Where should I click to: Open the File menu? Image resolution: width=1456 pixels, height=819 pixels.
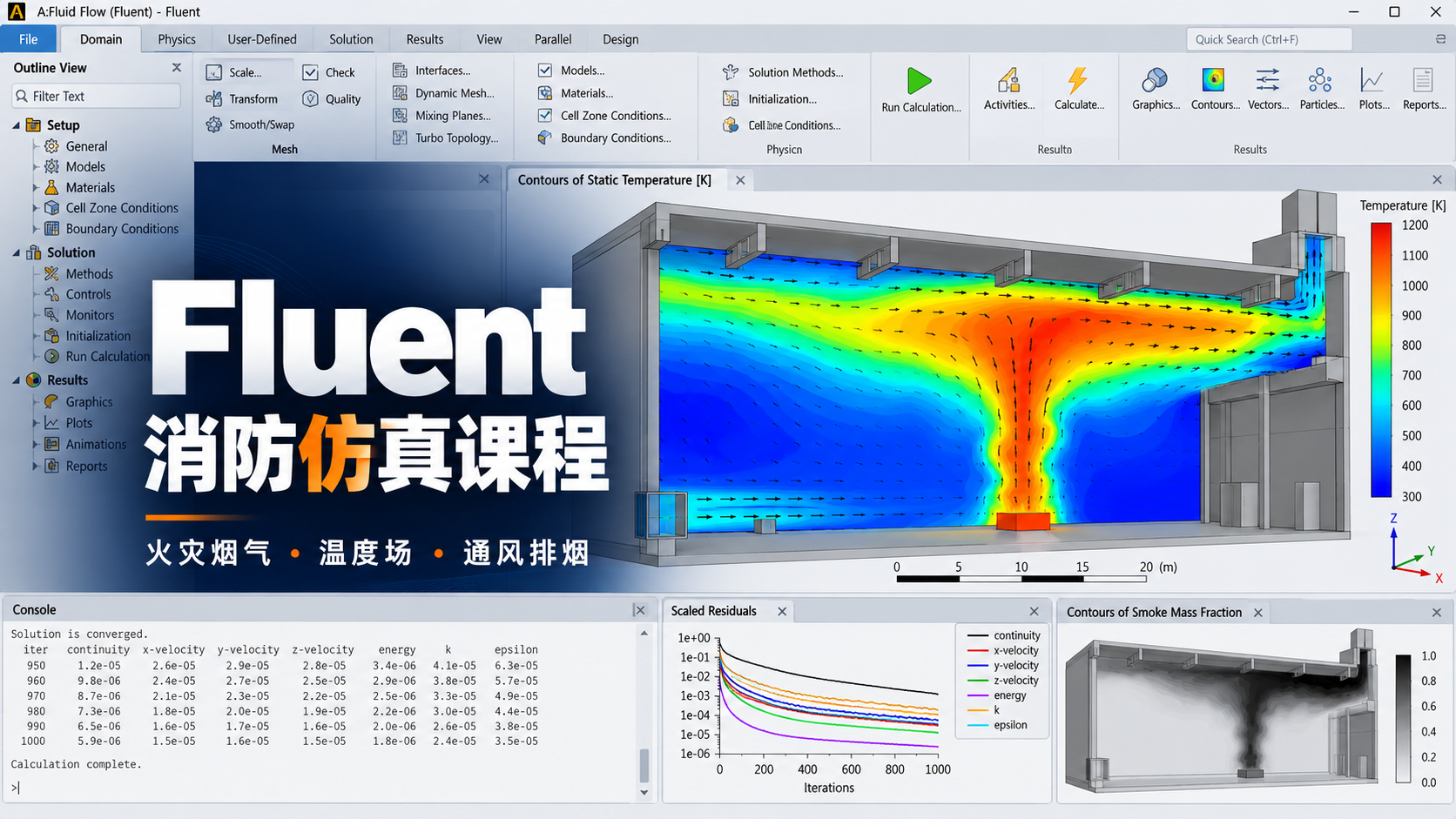pyautogui.click(x=28, y=39)
